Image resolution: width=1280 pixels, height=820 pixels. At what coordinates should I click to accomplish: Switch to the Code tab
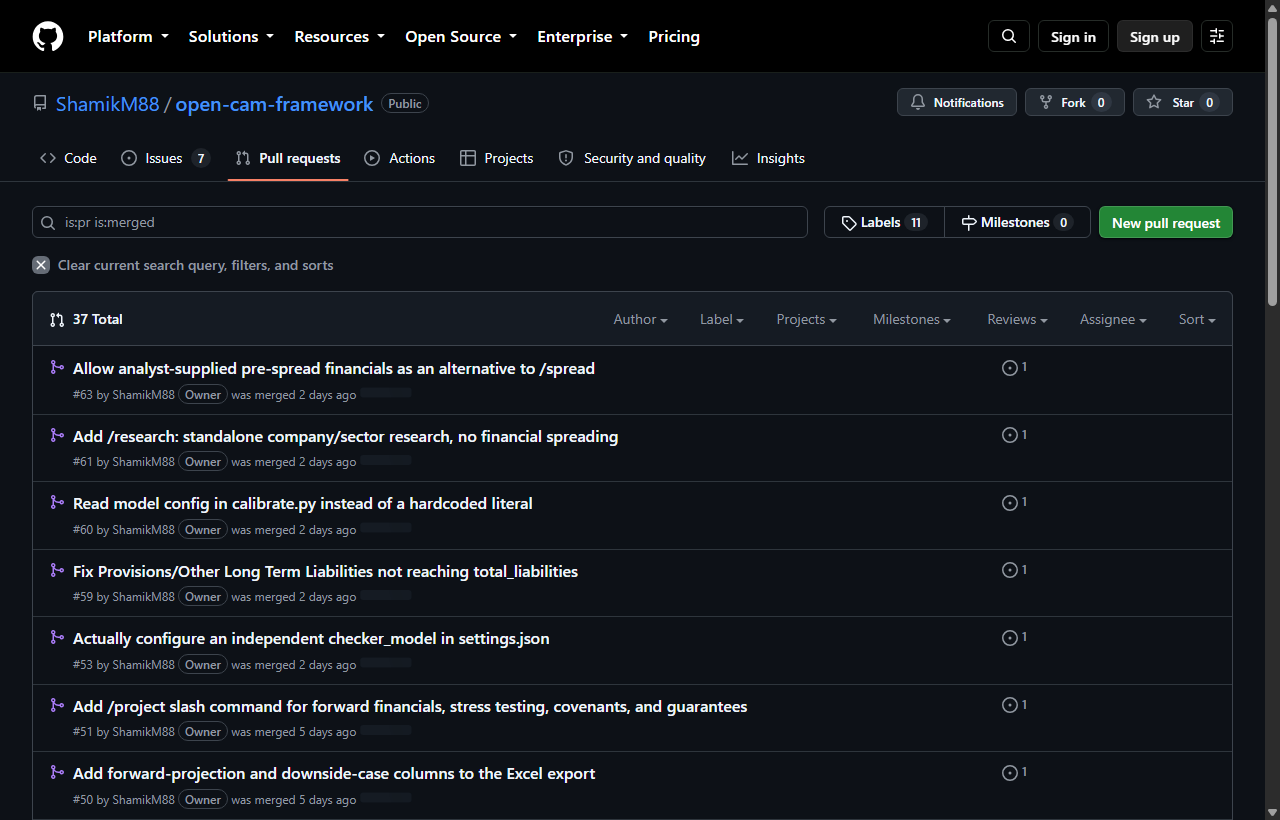(x=68, y=158)
